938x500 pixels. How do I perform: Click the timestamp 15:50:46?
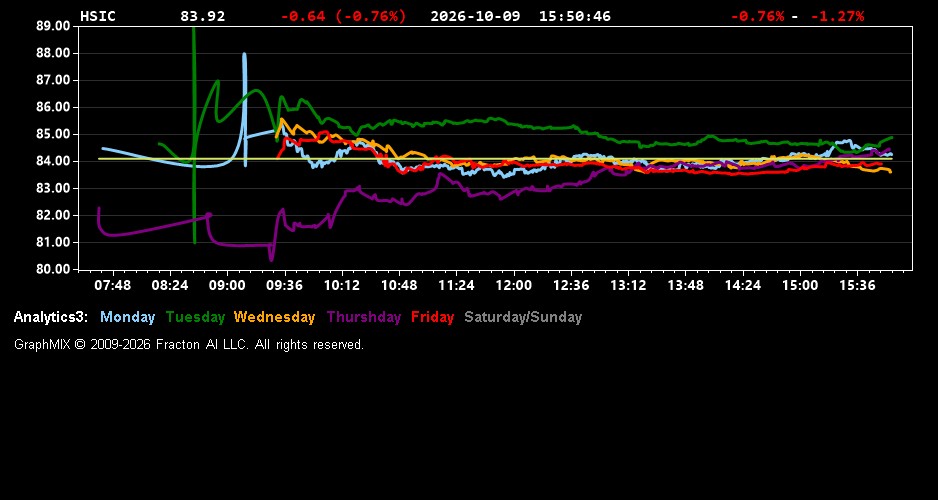[x=575, y=16]
